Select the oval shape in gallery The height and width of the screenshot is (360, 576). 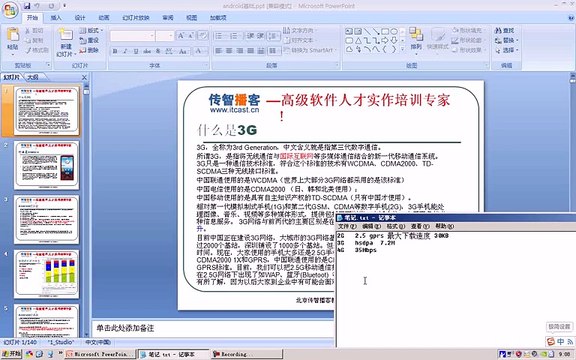tap(394, 31)
